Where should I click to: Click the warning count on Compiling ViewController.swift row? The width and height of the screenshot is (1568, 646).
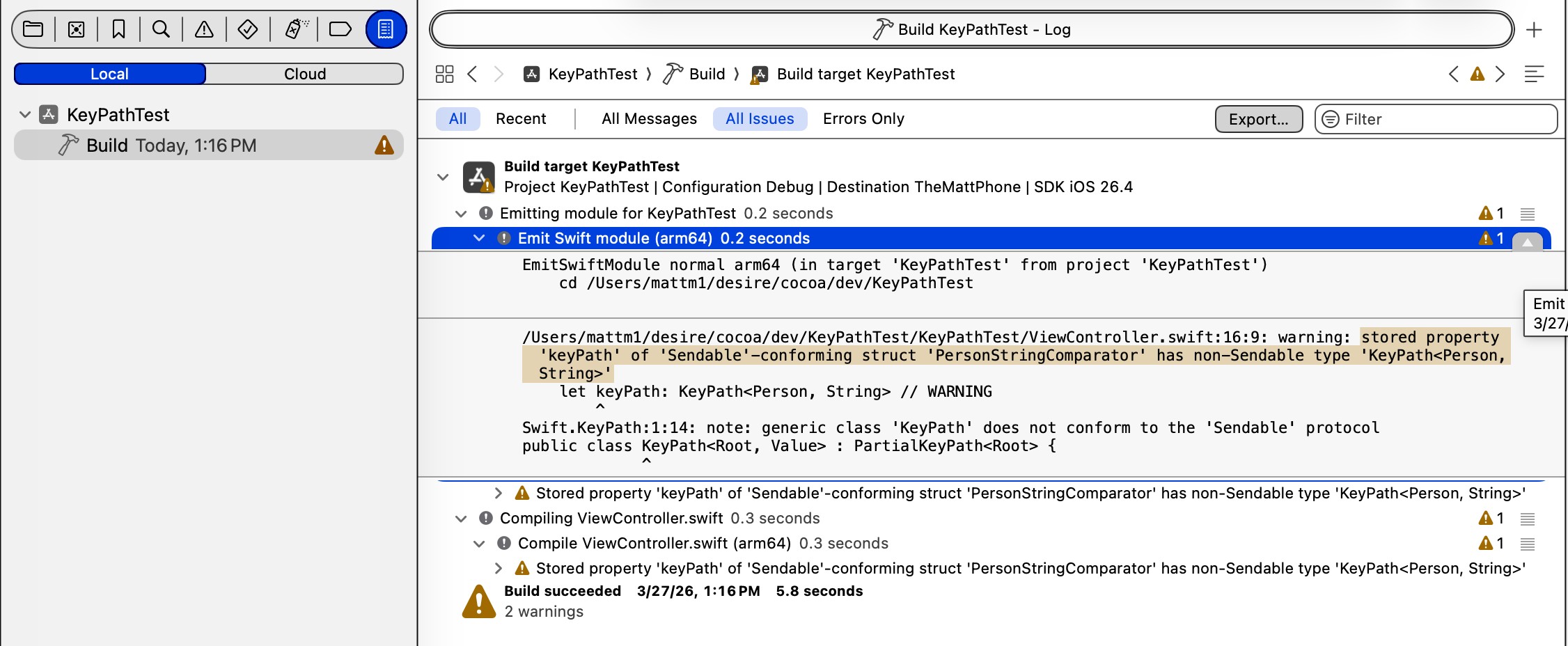pyautogui.click(x=1491, y=518)
